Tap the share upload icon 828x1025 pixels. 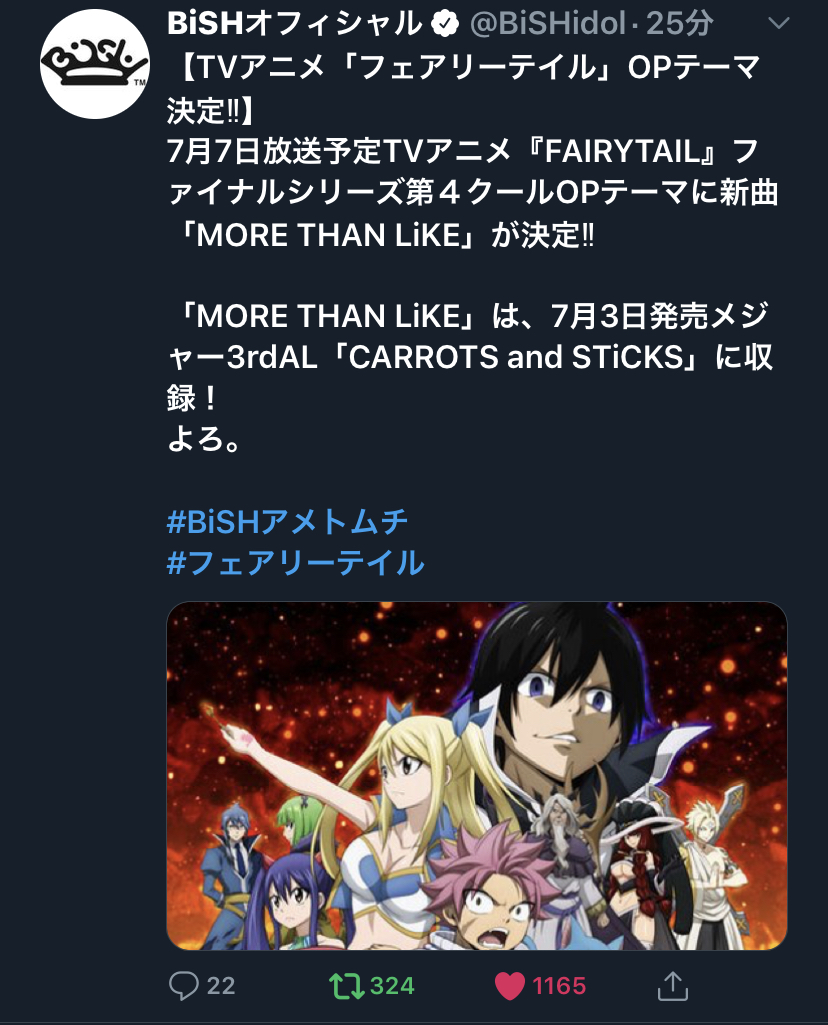[x=672, y=986]
